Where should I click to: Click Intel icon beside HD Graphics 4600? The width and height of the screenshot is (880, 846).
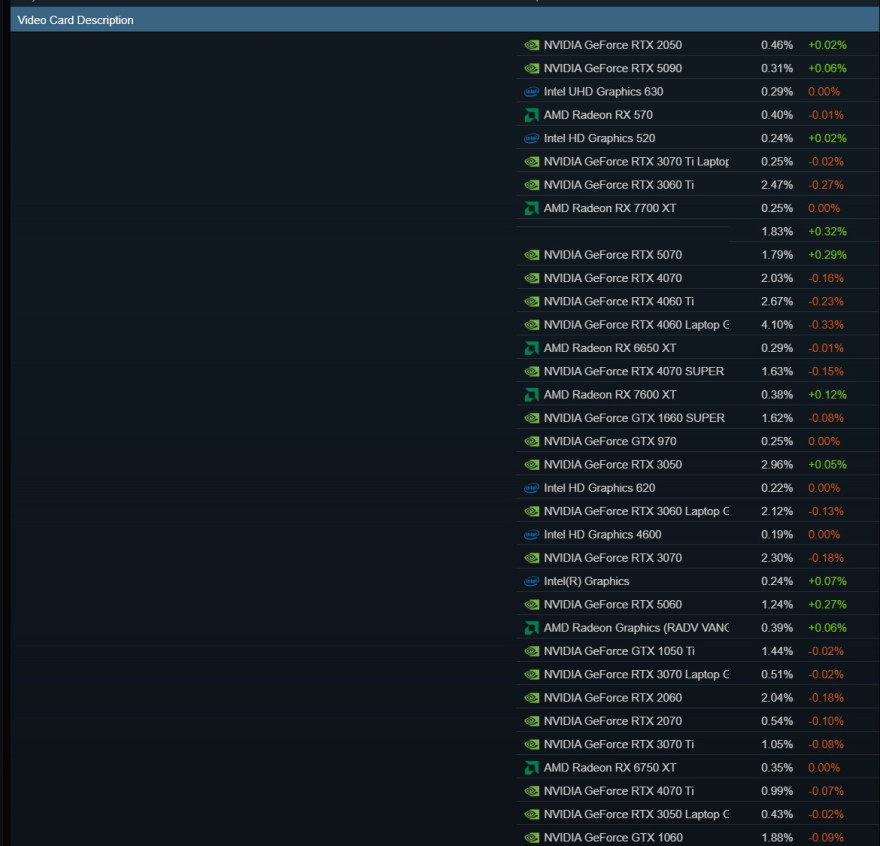[531, 535]
